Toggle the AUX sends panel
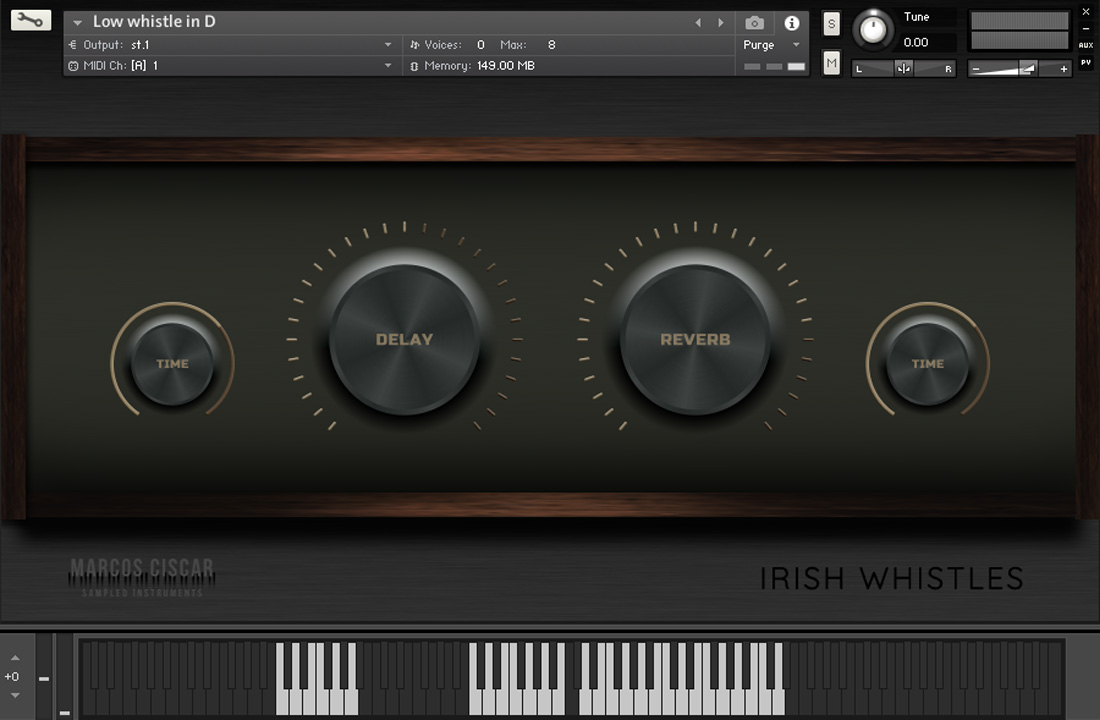Viewport: 1100px width, 720px height. (x=1085, y=45)
